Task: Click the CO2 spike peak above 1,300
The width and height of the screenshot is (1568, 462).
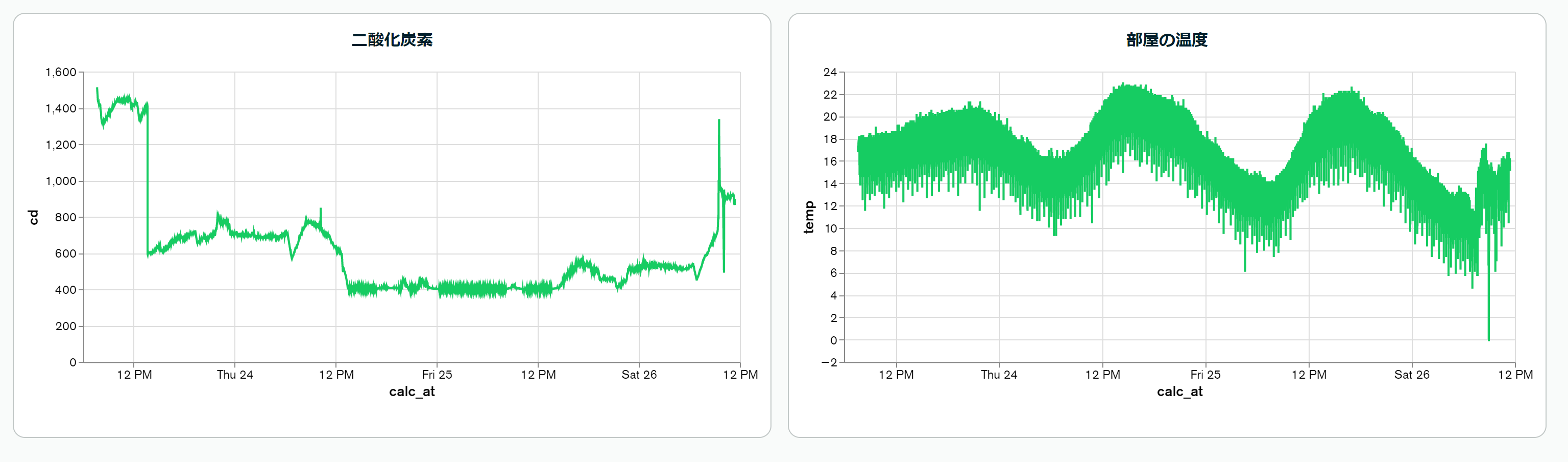Action: pos(719,121)
